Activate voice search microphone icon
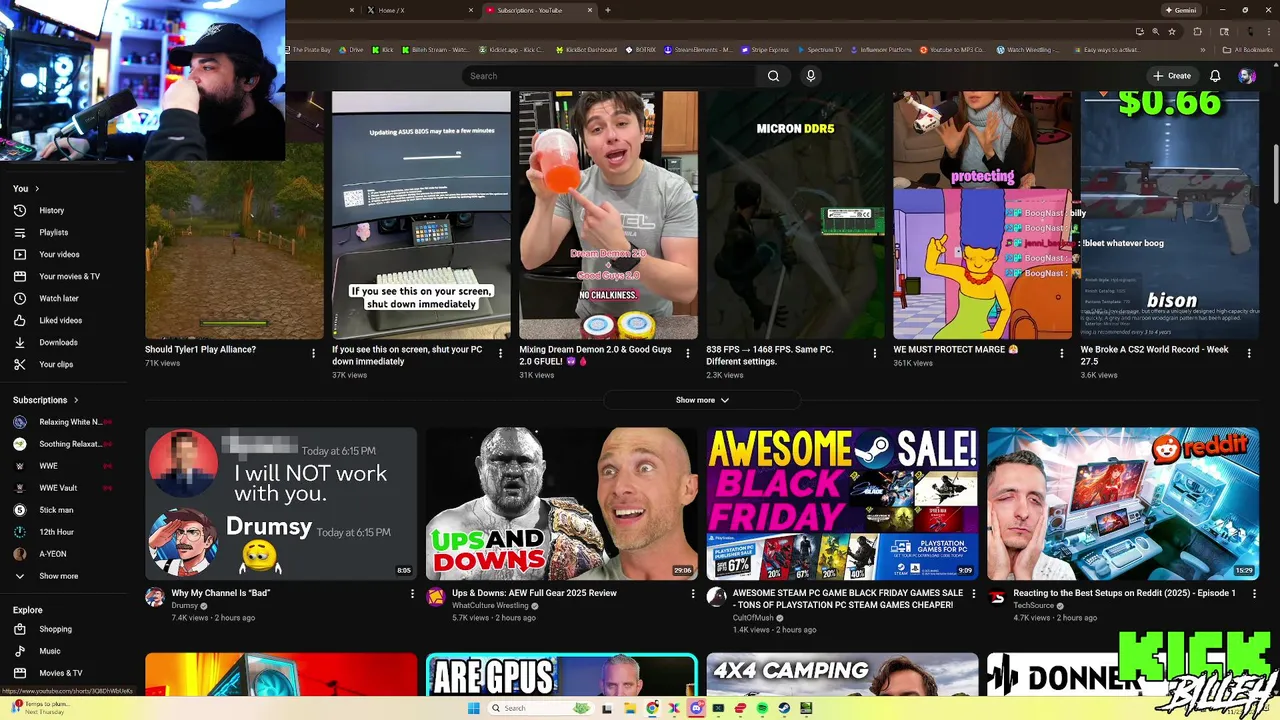The image size is (1280, 720). [811, 76]
